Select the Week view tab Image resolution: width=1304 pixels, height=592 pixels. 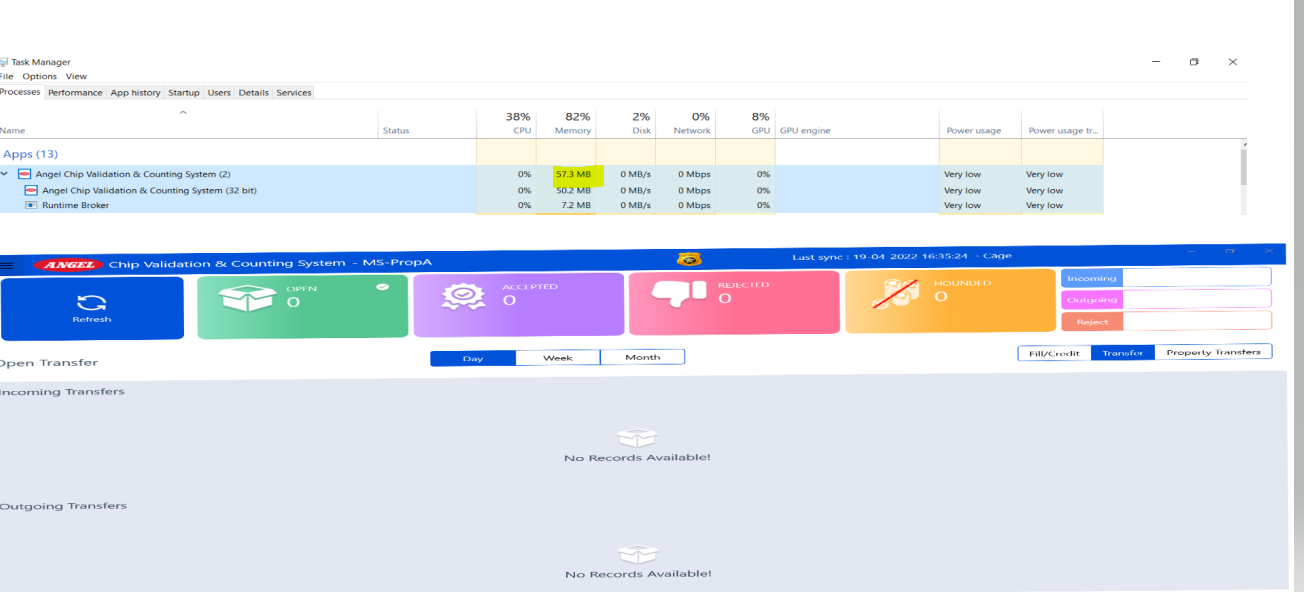coord(557,357)
